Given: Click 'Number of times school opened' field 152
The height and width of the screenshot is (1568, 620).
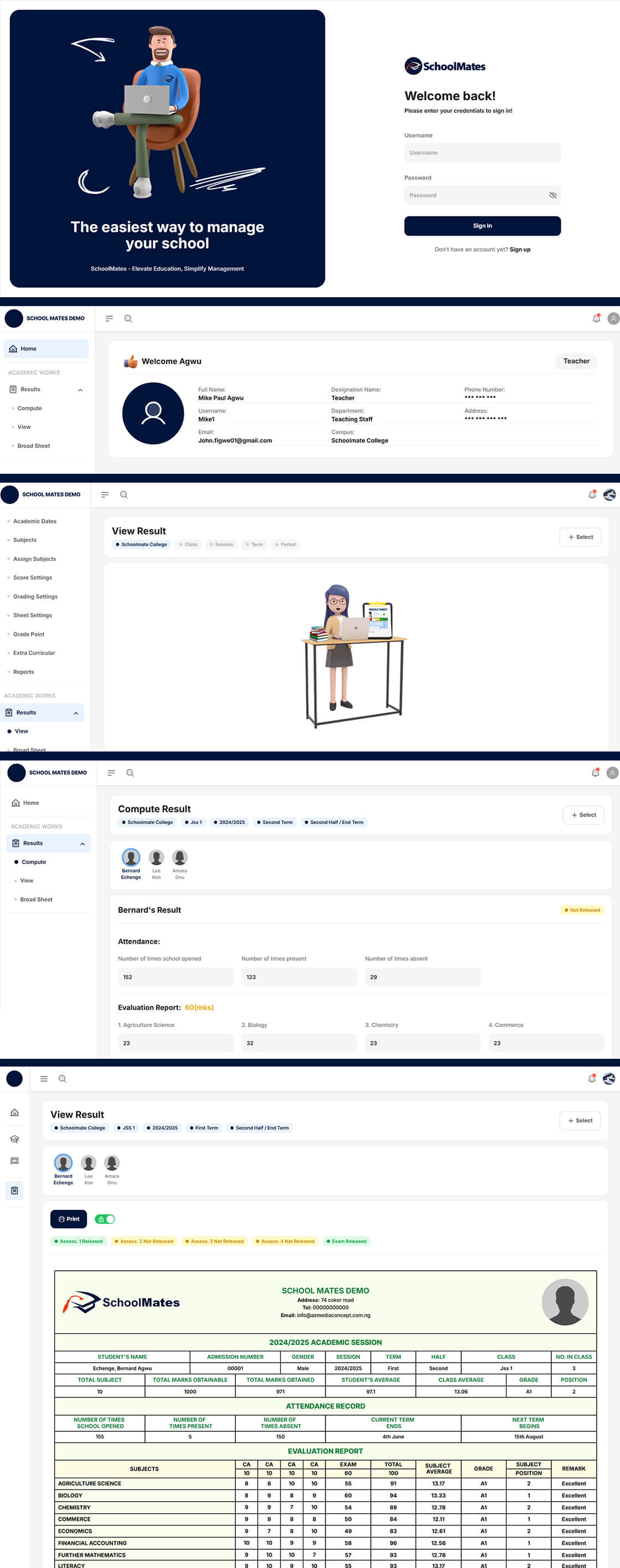Looking at the screenshot, I should coord(175,977).
